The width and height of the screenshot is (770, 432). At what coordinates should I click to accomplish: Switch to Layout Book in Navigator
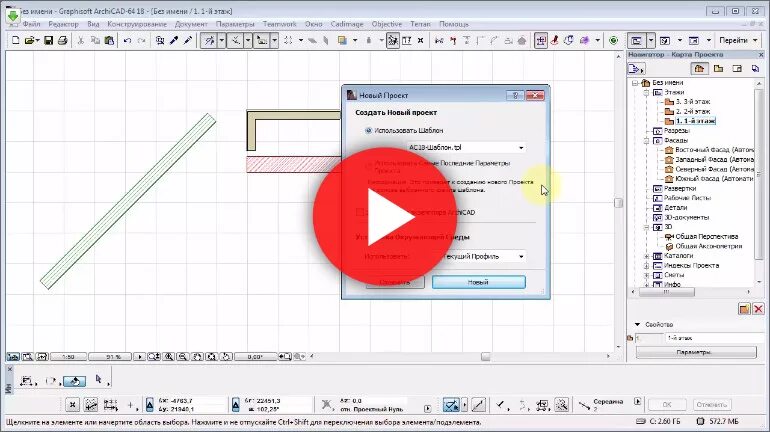[x=737, y=69]
